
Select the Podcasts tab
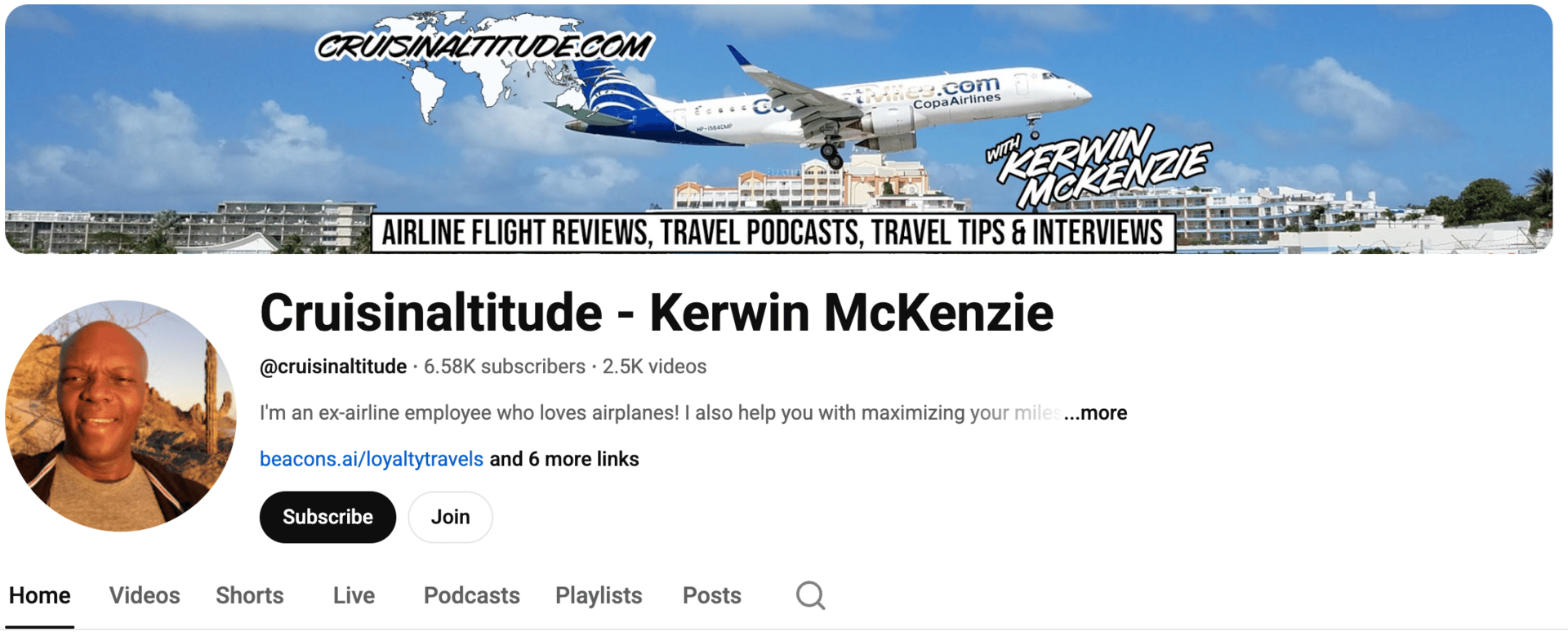click(471, 595)
